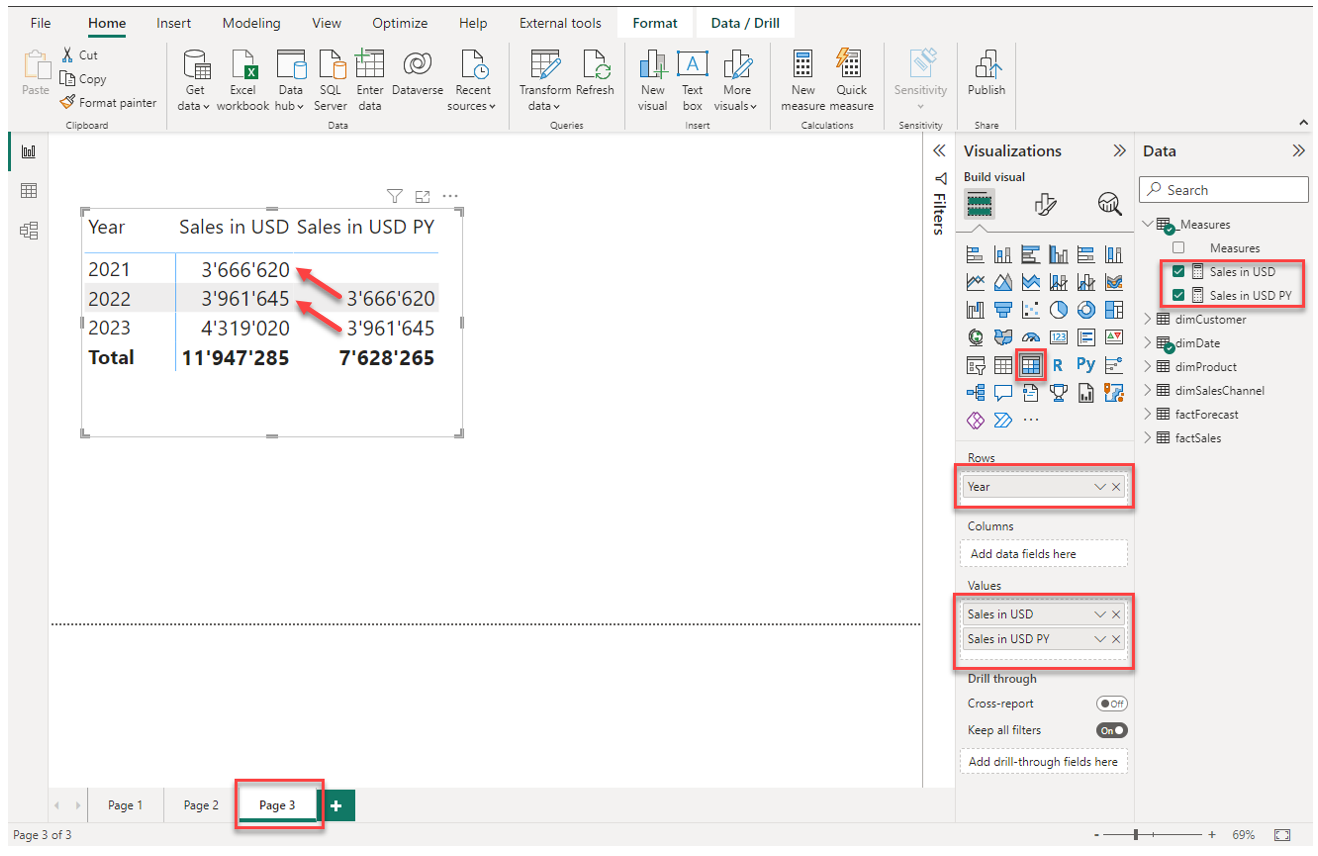Image resolution: width=1318 pixels, height=856 pixels.
Task: Switch to Model view in sidebar
Action: [x=29, y=231]
